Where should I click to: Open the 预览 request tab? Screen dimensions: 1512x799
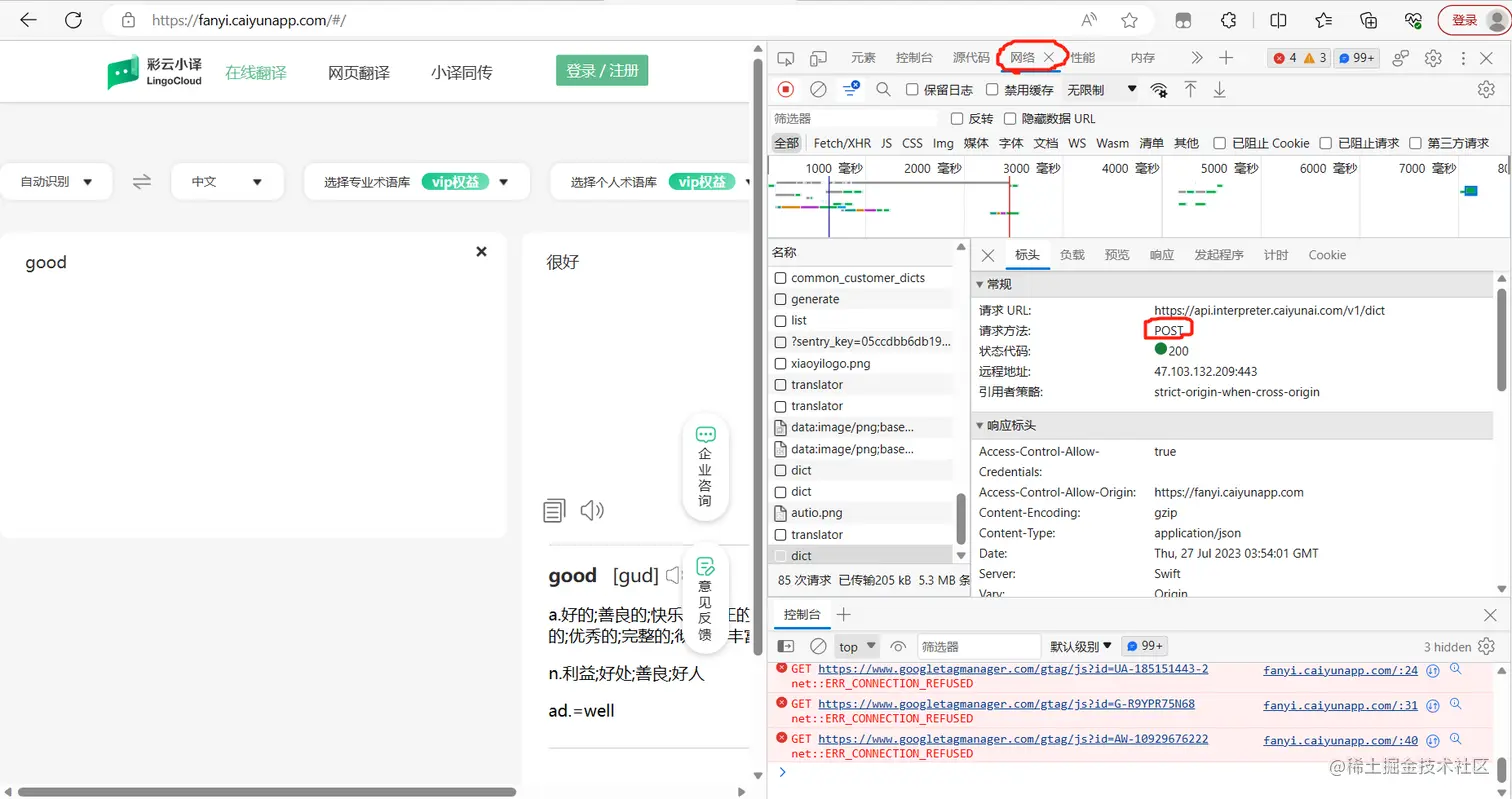pyautogui.click(x=1117, y=255)
